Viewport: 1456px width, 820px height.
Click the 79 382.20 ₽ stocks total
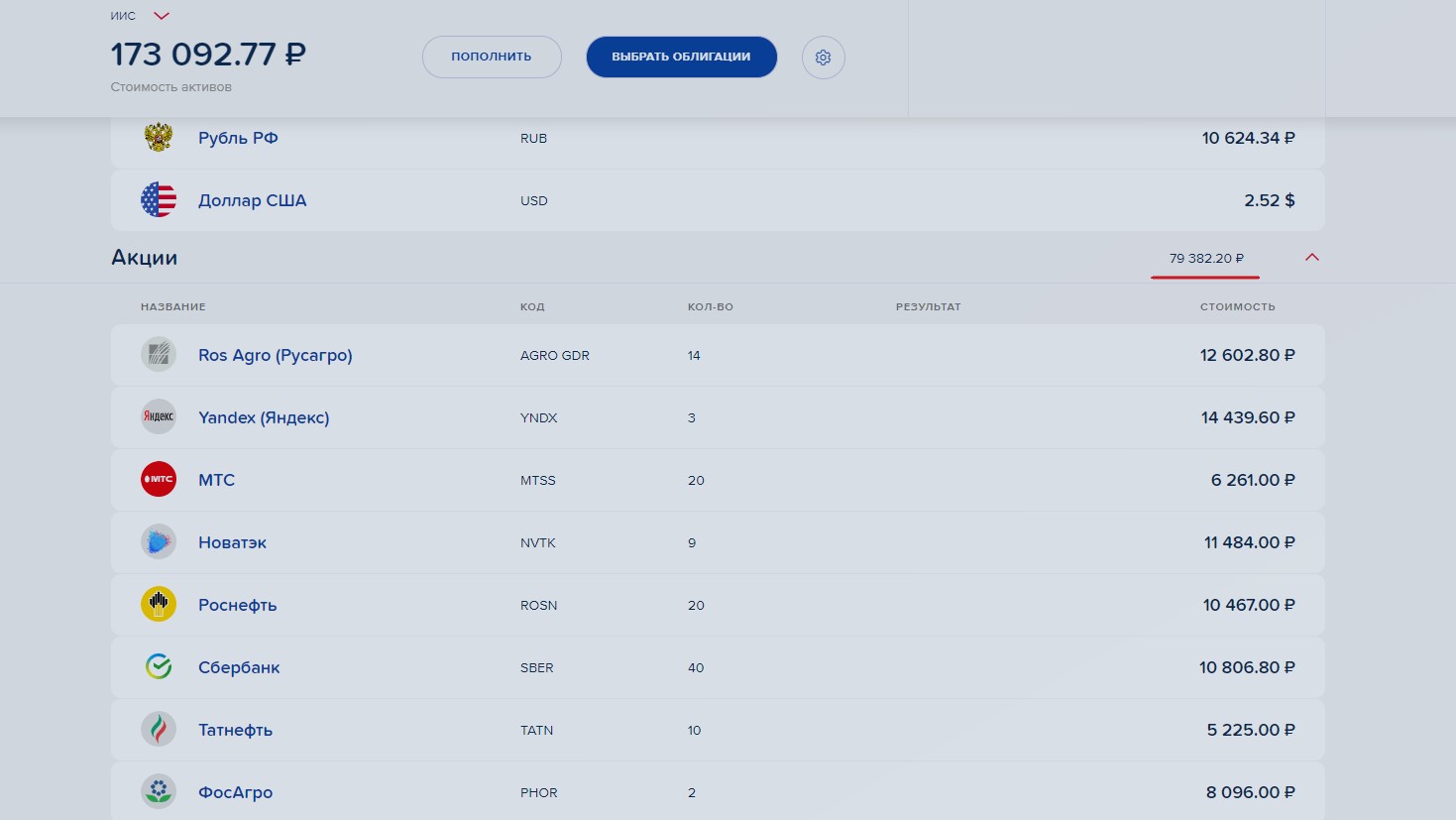tap(1206, 258)
